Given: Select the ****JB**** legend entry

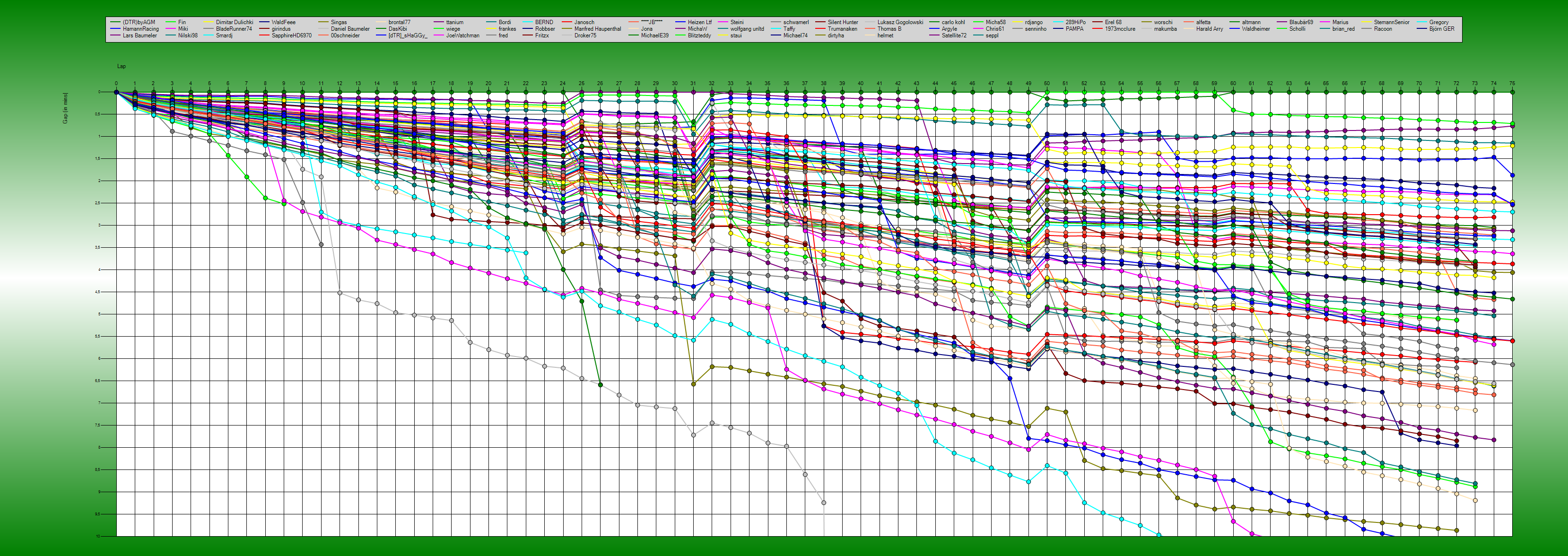Looking at the screenshot, I should [x=651, y=22].
